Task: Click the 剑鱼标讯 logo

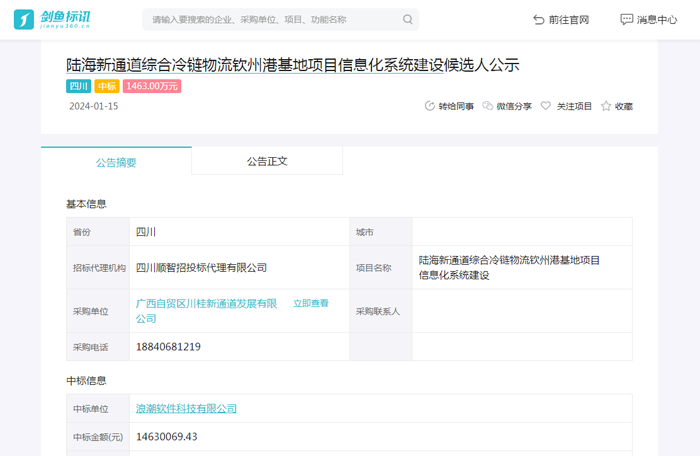Action: 52,20
